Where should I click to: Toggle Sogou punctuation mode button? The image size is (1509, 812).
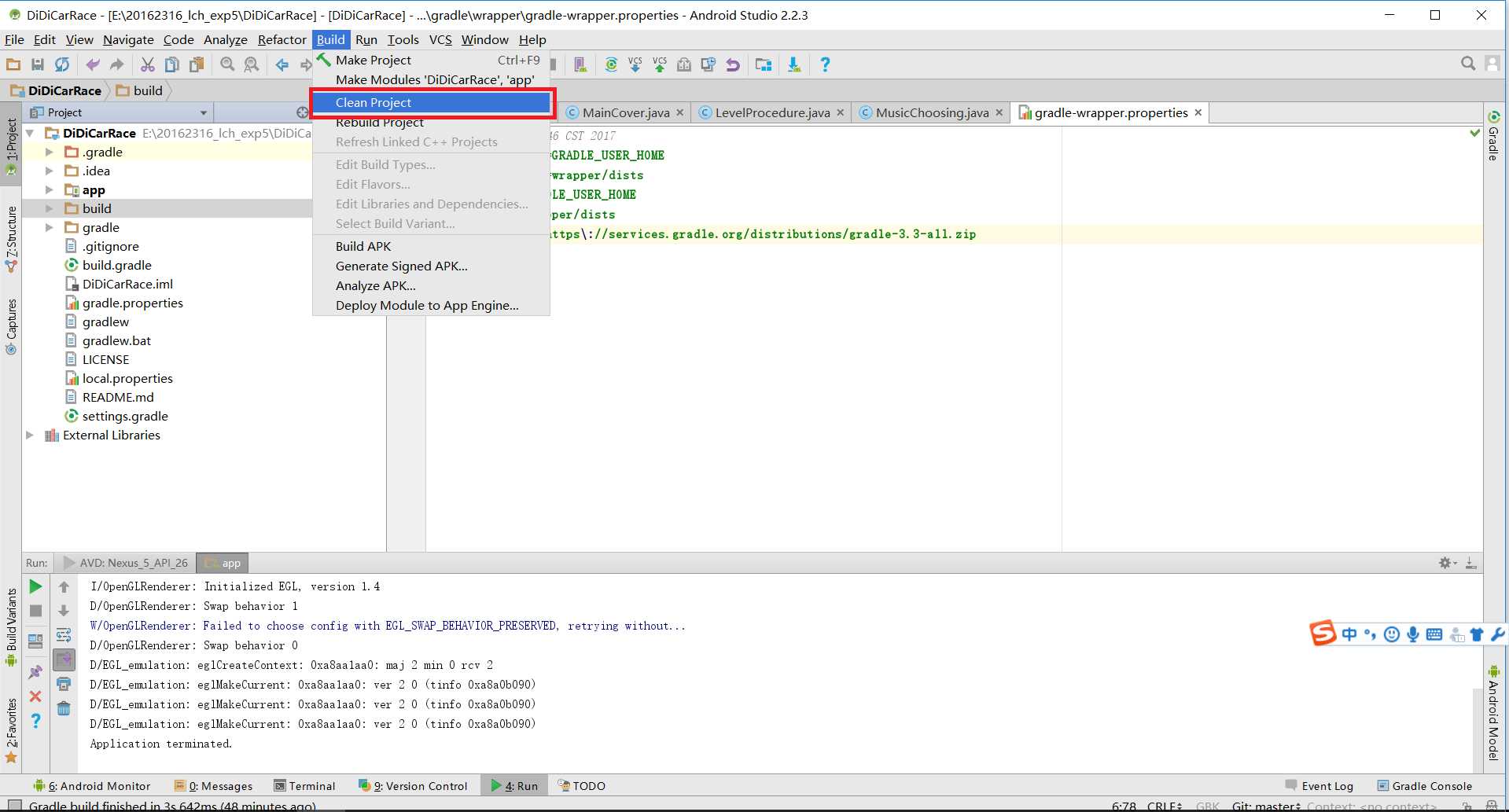pos(1371,634)
